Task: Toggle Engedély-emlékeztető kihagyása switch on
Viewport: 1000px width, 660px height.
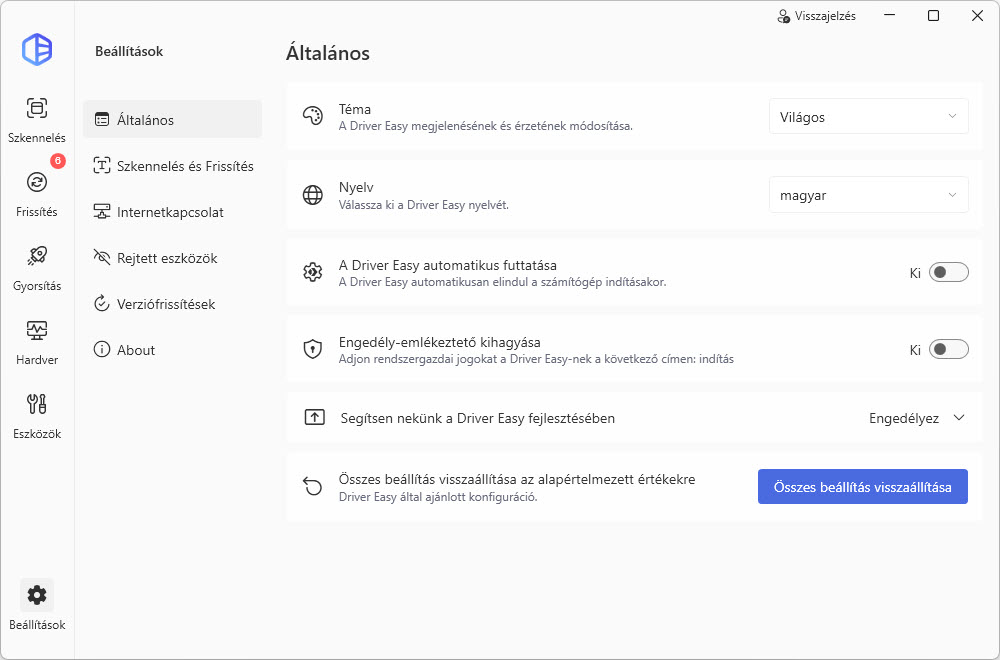Action: tap(948, 349)
